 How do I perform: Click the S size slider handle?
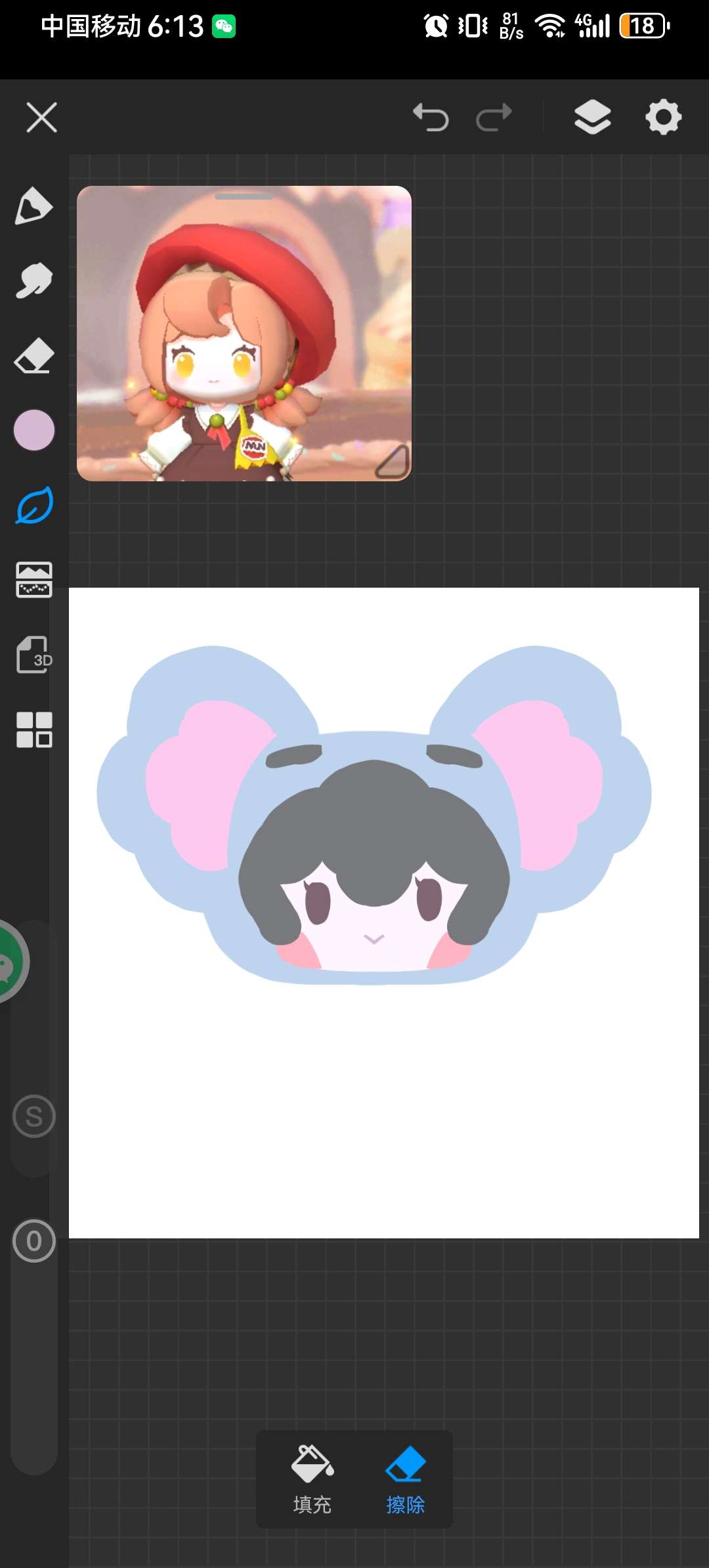pyautogui.click(x=34, y=1116)
